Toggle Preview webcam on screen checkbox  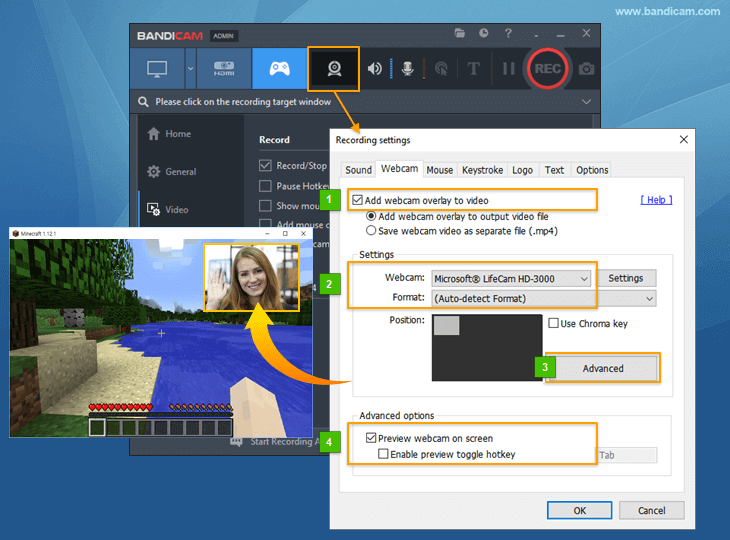tap(371, 438)
